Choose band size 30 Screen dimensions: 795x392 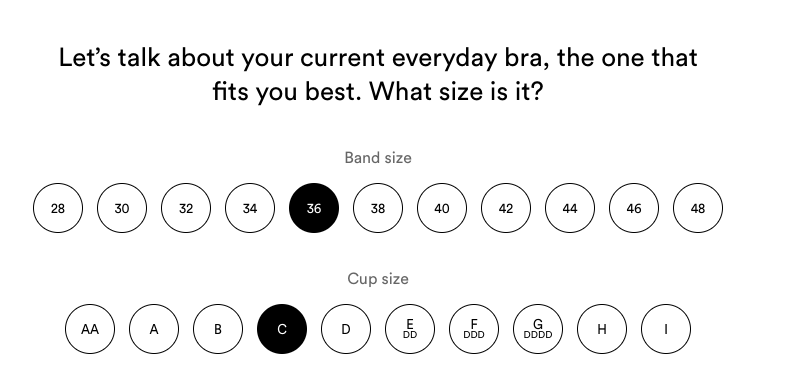tap(122, 208)
